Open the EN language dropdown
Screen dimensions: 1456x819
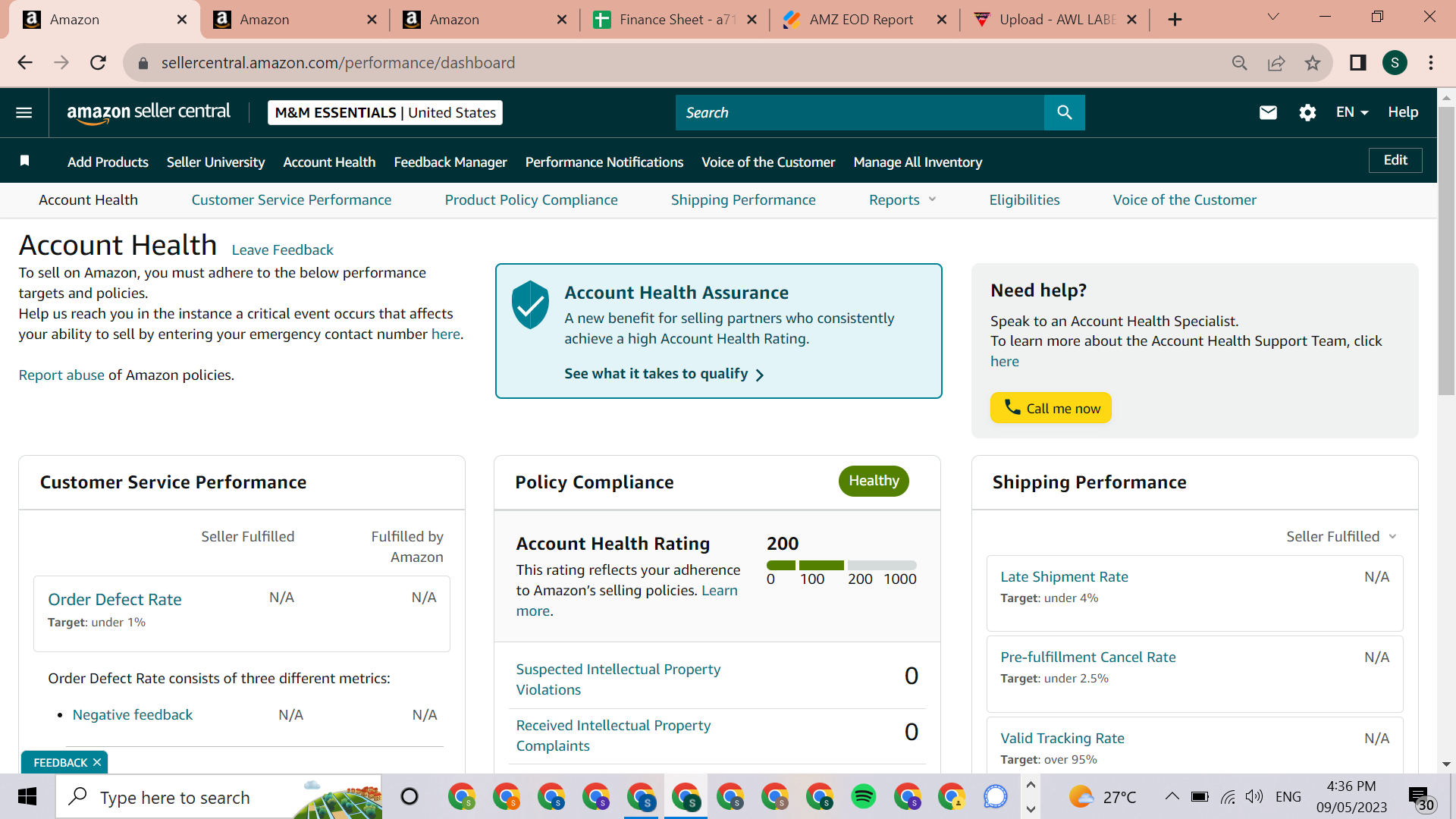[1352, 112]
